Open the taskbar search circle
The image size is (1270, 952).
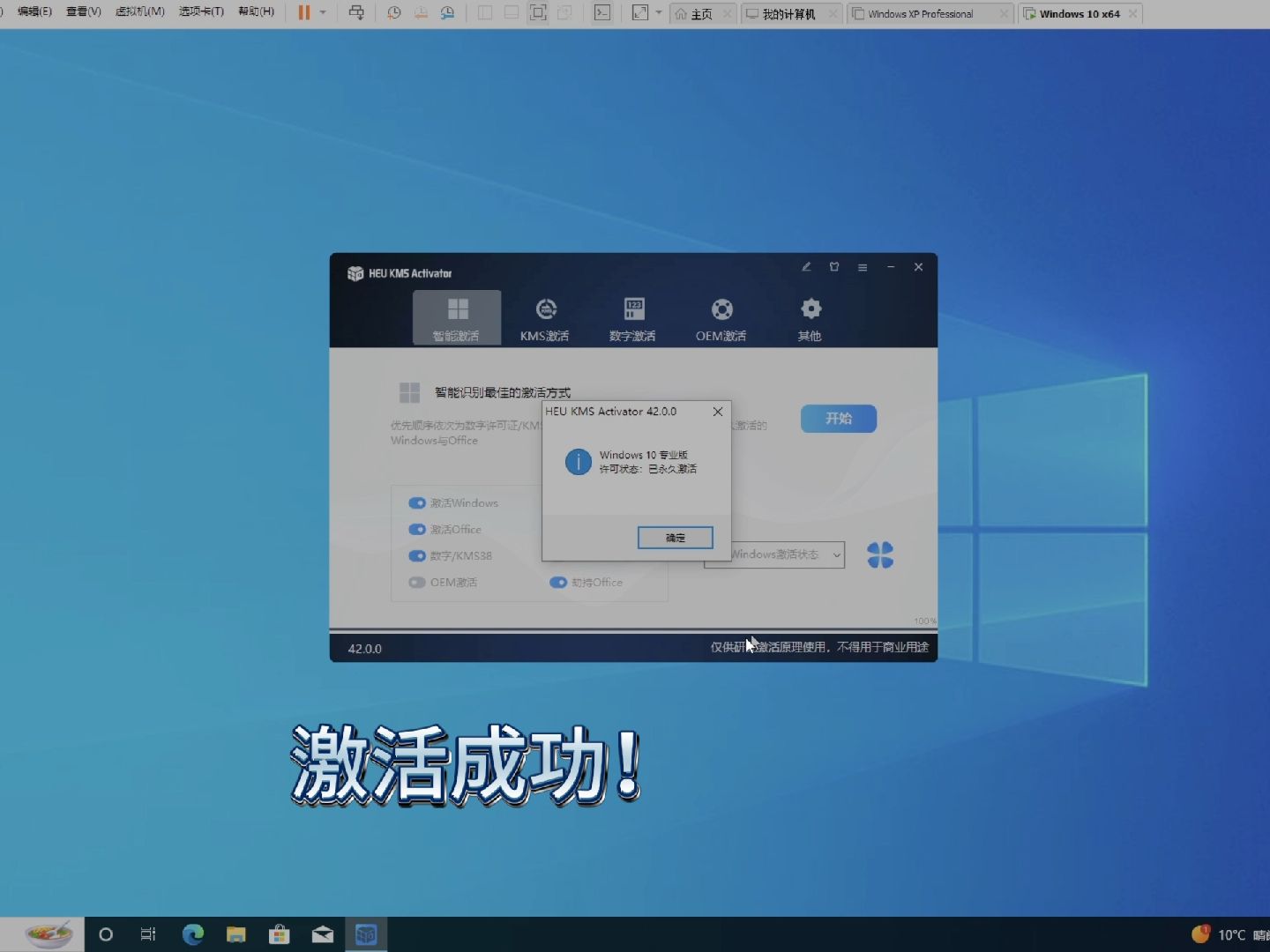(106, 934)
